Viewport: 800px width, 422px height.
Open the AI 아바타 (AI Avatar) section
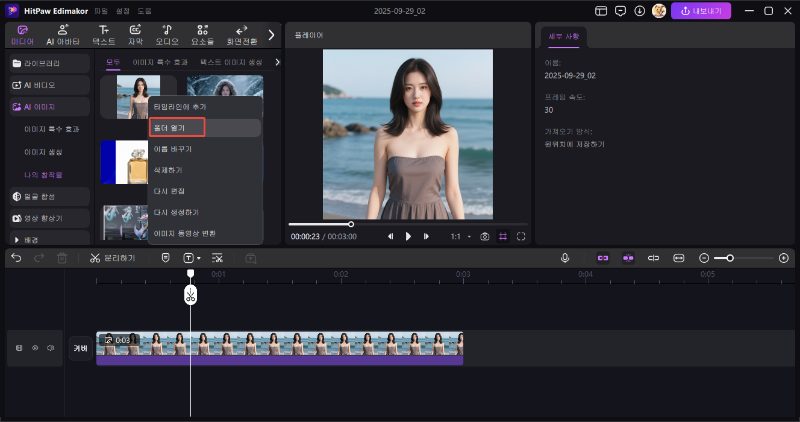point(63,35)
